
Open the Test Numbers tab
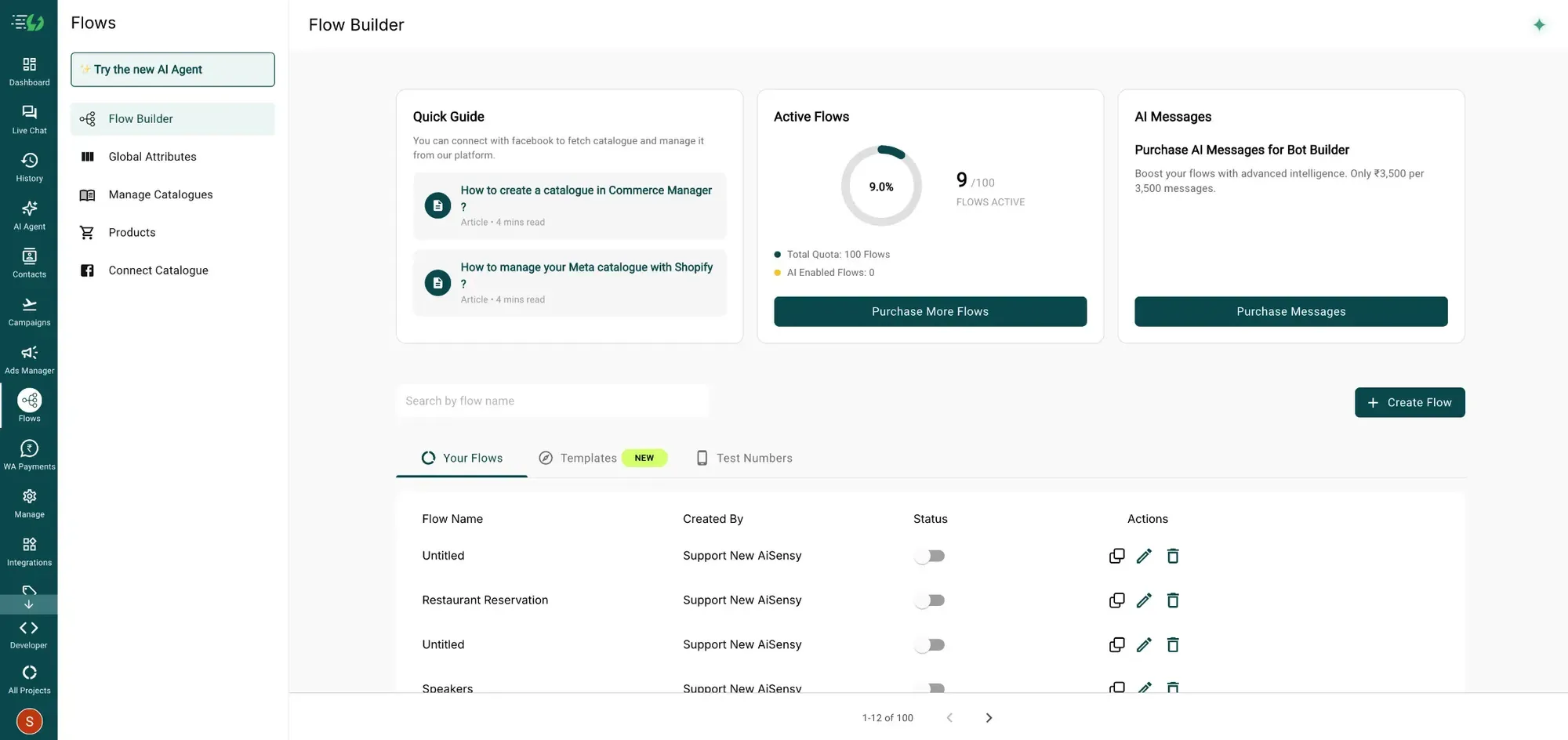click(744, 458)
